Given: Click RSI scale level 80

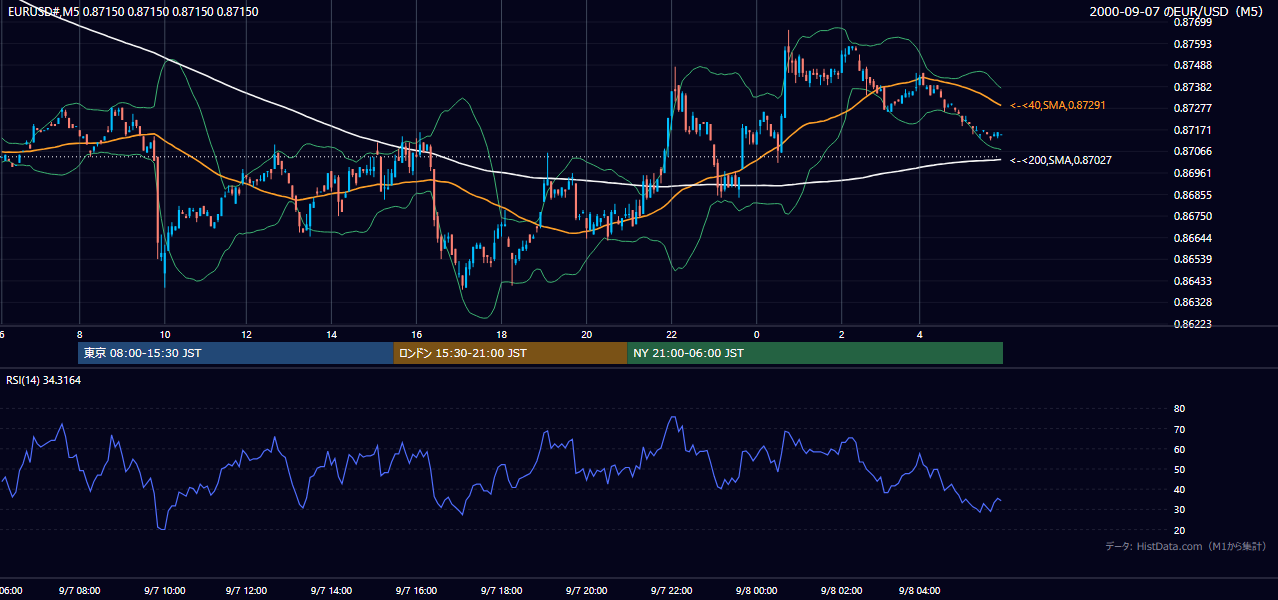Looking at the screenshot, I should pyautogui.click(x=1179, y=409).
